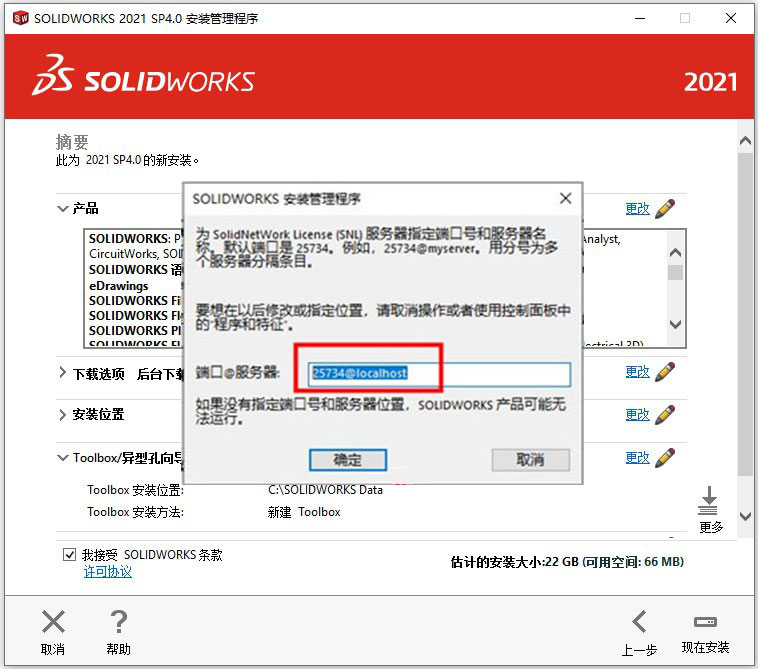
Task: Click the pencil icon beside 产品 更改
Action: 665,209
